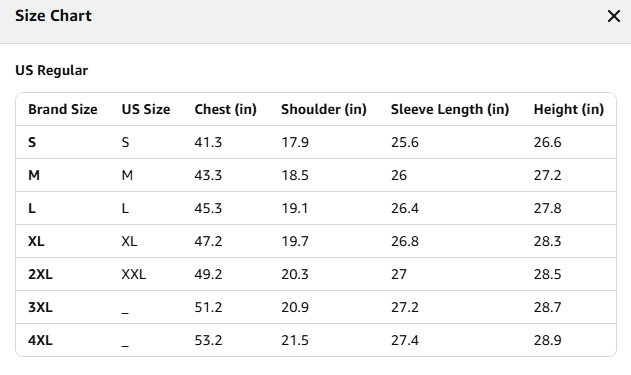The image size is (631, 375).
Task: Click the Brand Size column header
Action: [x=63, y=109]
